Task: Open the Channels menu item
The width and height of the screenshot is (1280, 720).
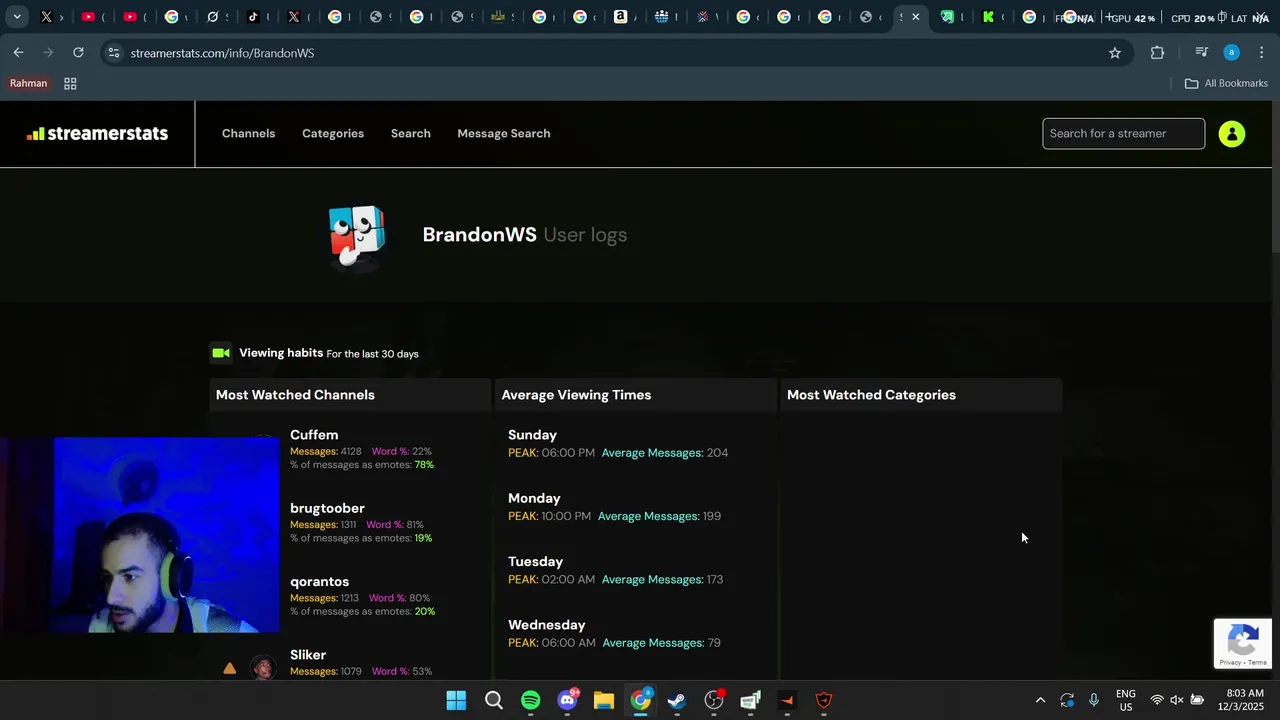Action: pos(248,133)
